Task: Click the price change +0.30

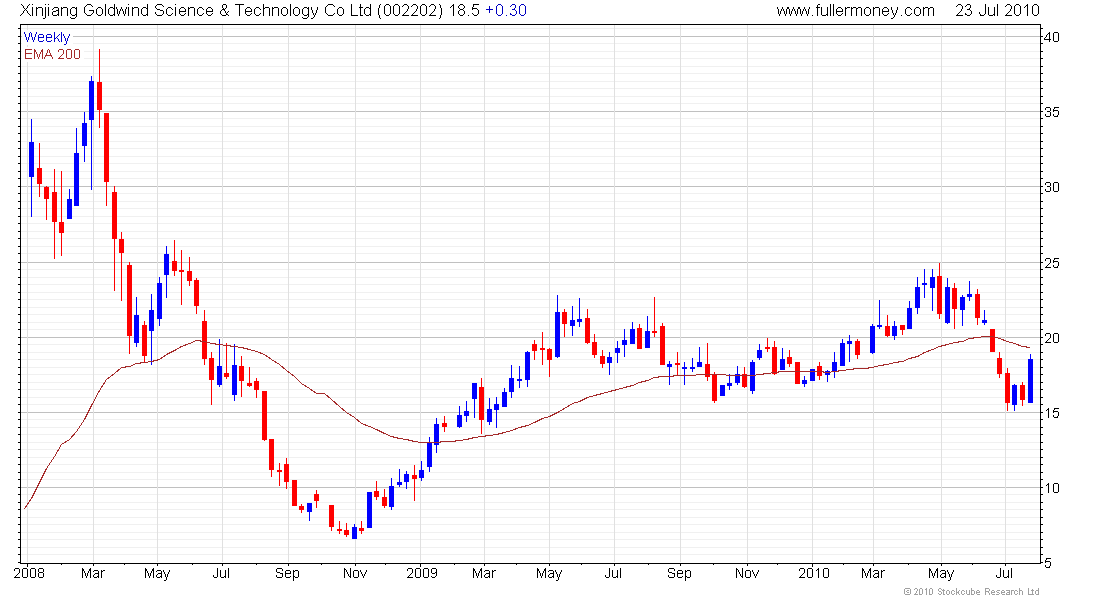Action: click(506, 11)
